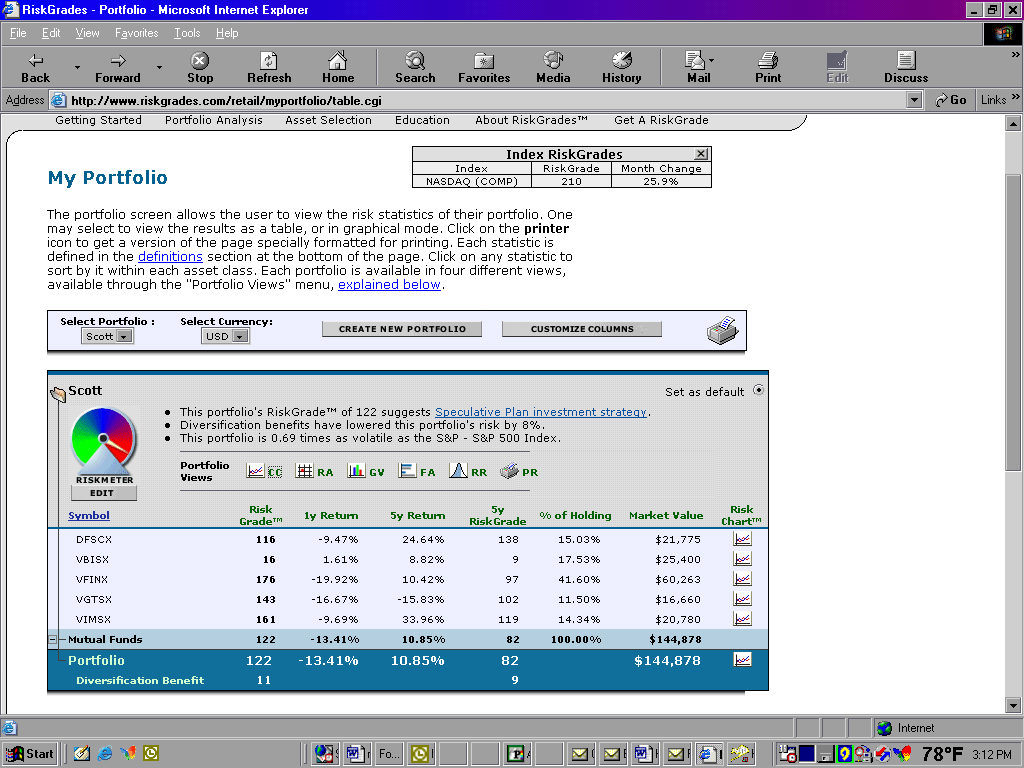Viewport: 1024px width, 768px height.
Task: Click the RiskMeter gauge image
Action: click(103, 440)
